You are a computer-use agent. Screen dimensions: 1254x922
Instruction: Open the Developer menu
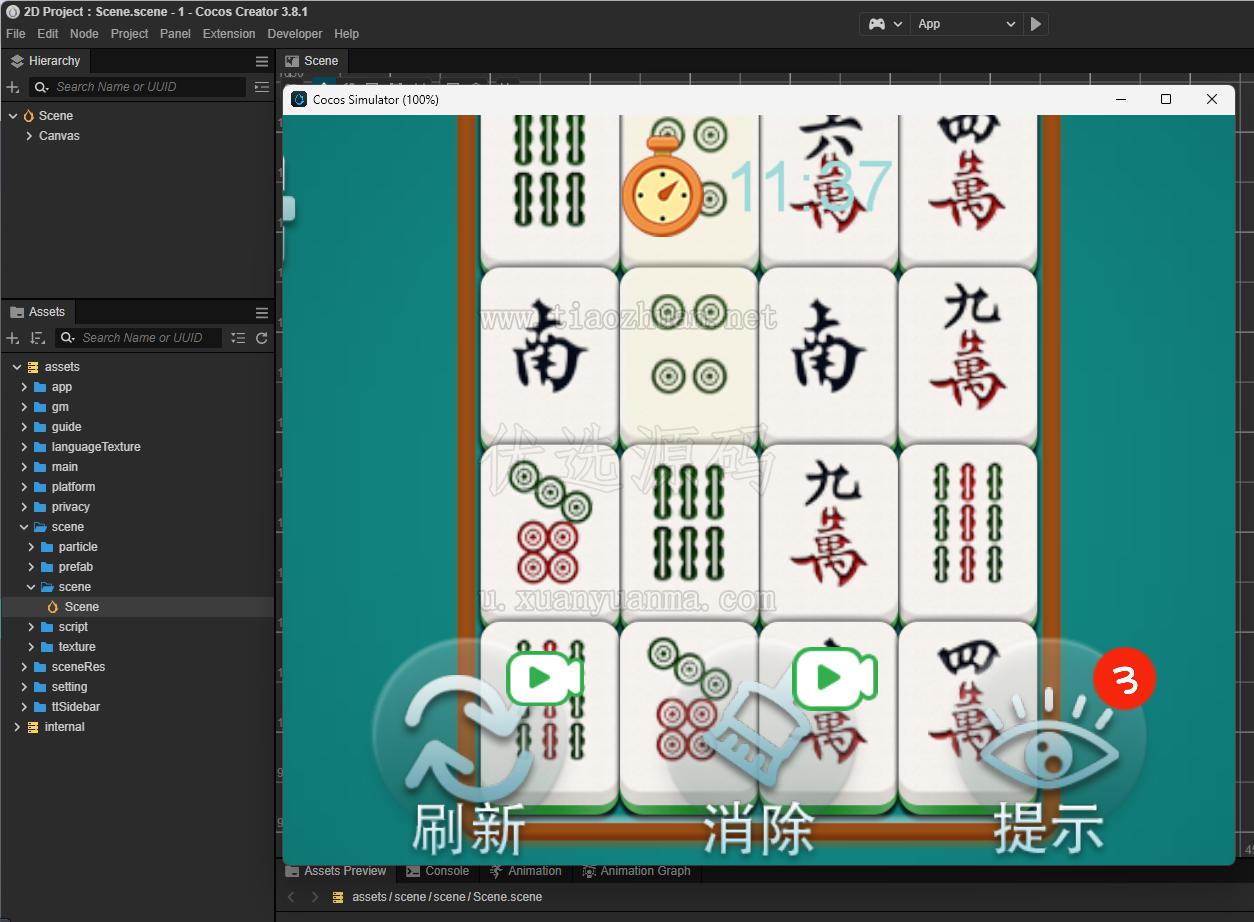pos(295,34)
